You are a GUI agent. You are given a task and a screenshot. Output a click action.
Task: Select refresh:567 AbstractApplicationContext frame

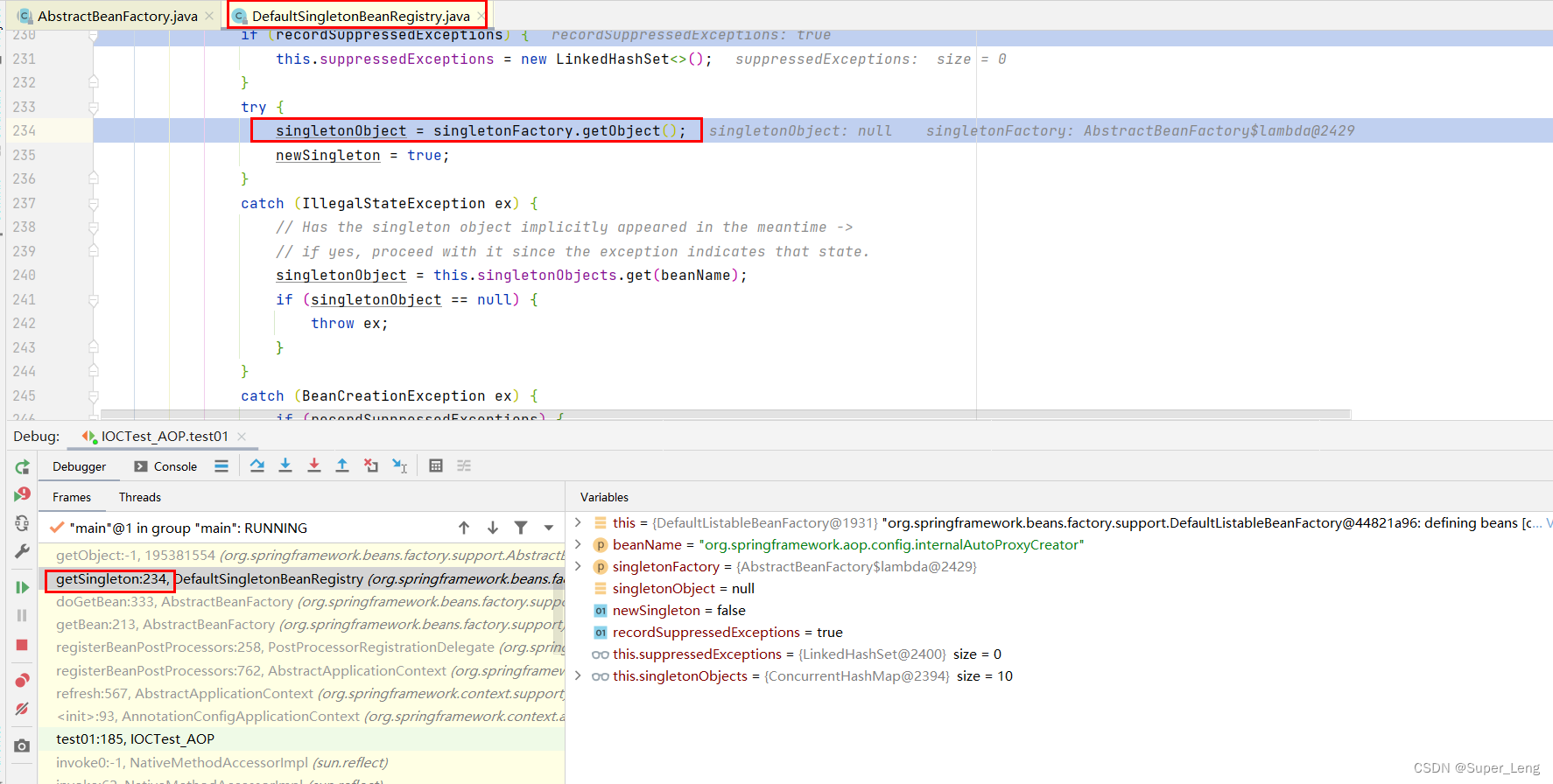point(302,693)
